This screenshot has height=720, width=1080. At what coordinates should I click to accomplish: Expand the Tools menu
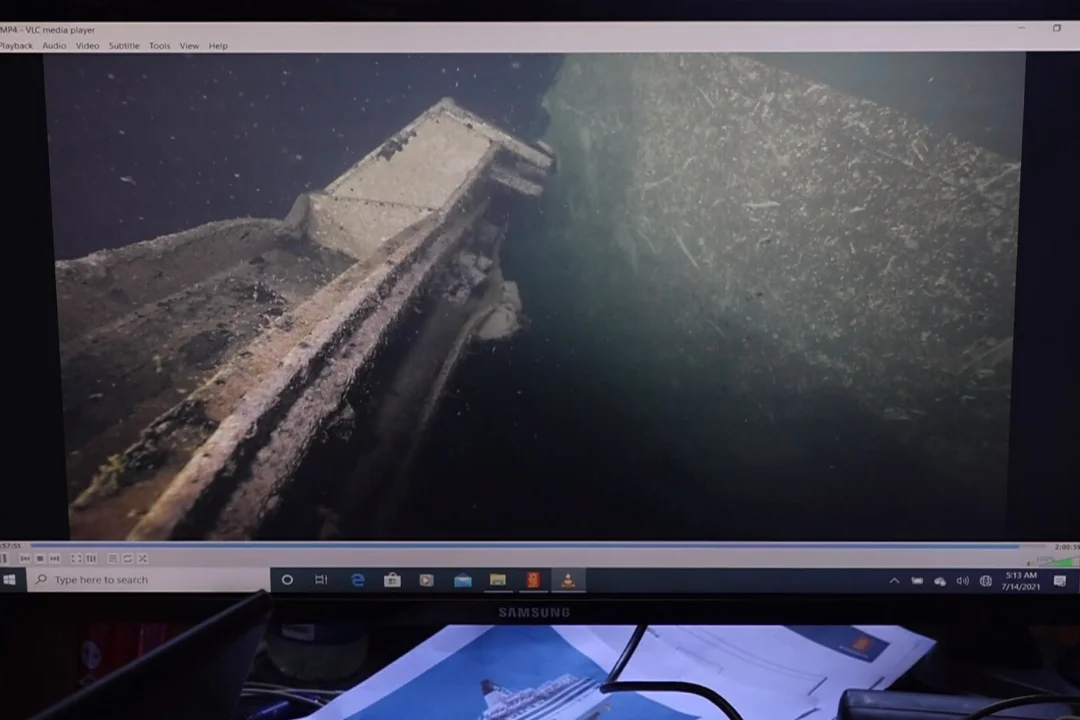(159, 46)
